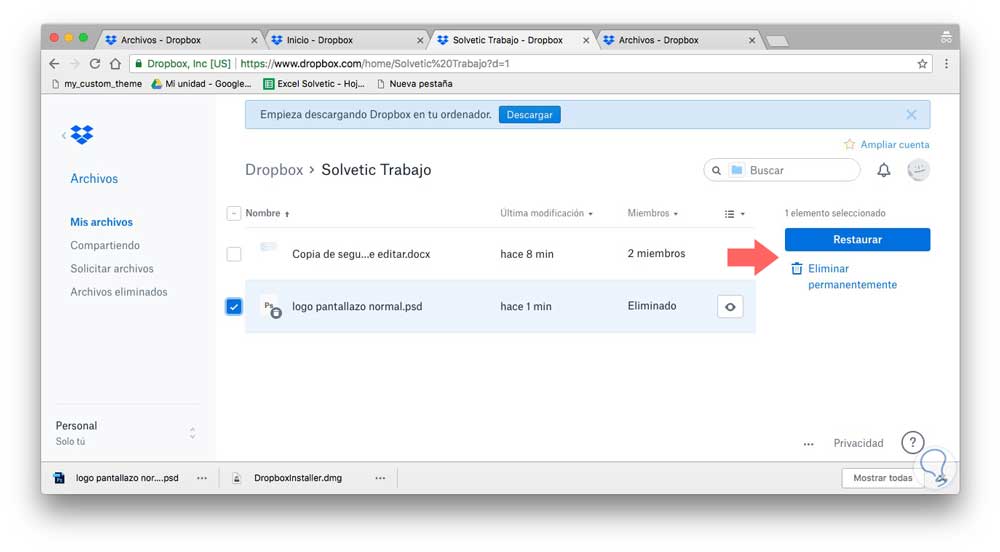1000x552 pixels.
Task: Select the logo pantallazo normal.psd file name
Action: click(x=357, y=307)
